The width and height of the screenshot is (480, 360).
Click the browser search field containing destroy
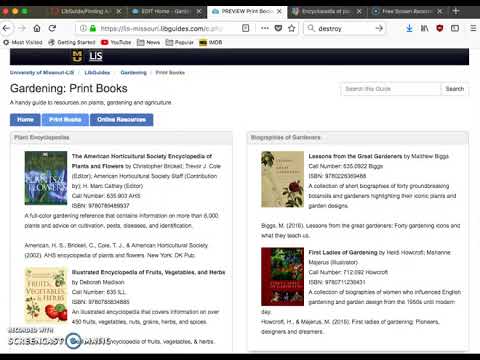click(345, 28)
